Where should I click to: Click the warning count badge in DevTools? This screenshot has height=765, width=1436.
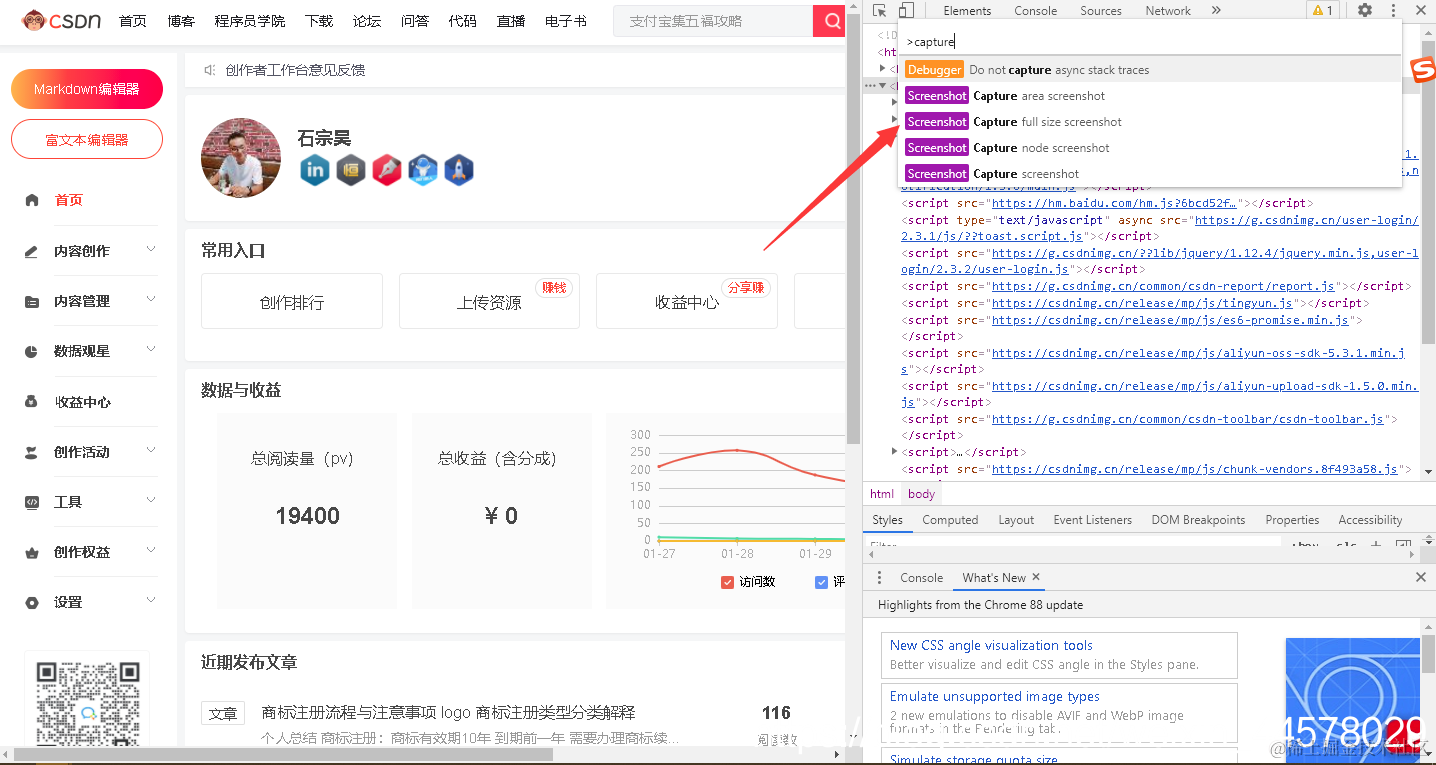(x=1322, y=10)
